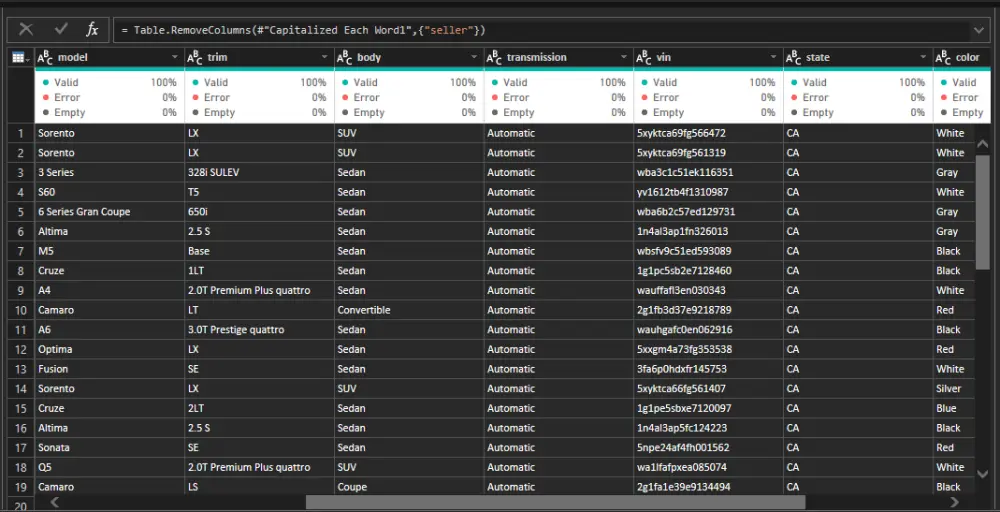Change data type icon of transmission column

(x=494, y=58)
